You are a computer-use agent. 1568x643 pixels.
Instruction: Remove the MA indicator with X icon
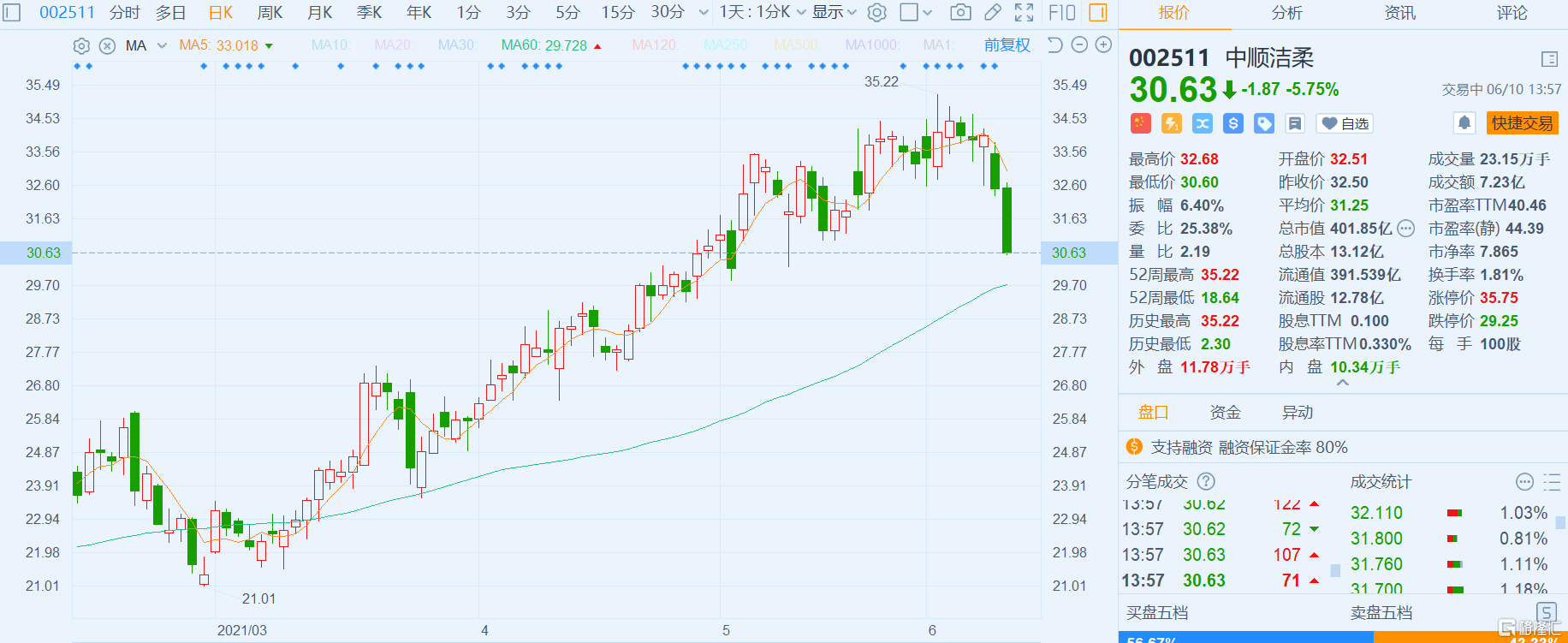click(107, 45)
